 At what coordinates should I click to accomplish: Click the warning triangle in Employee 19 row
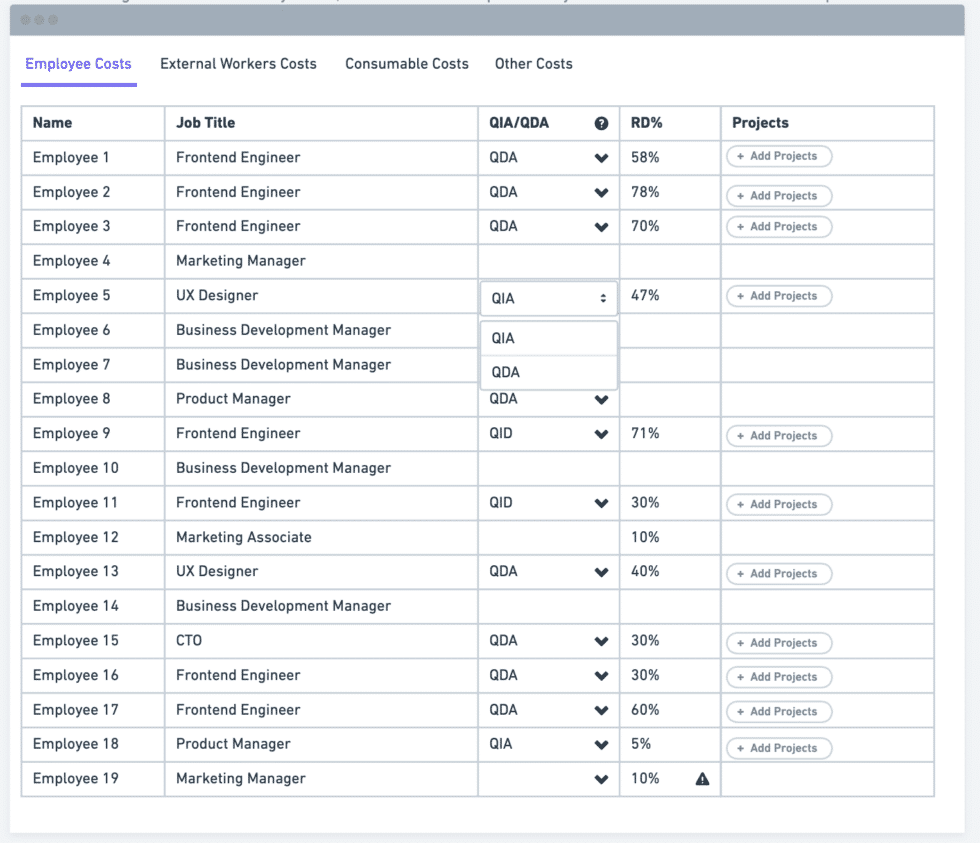pos(702,779)
